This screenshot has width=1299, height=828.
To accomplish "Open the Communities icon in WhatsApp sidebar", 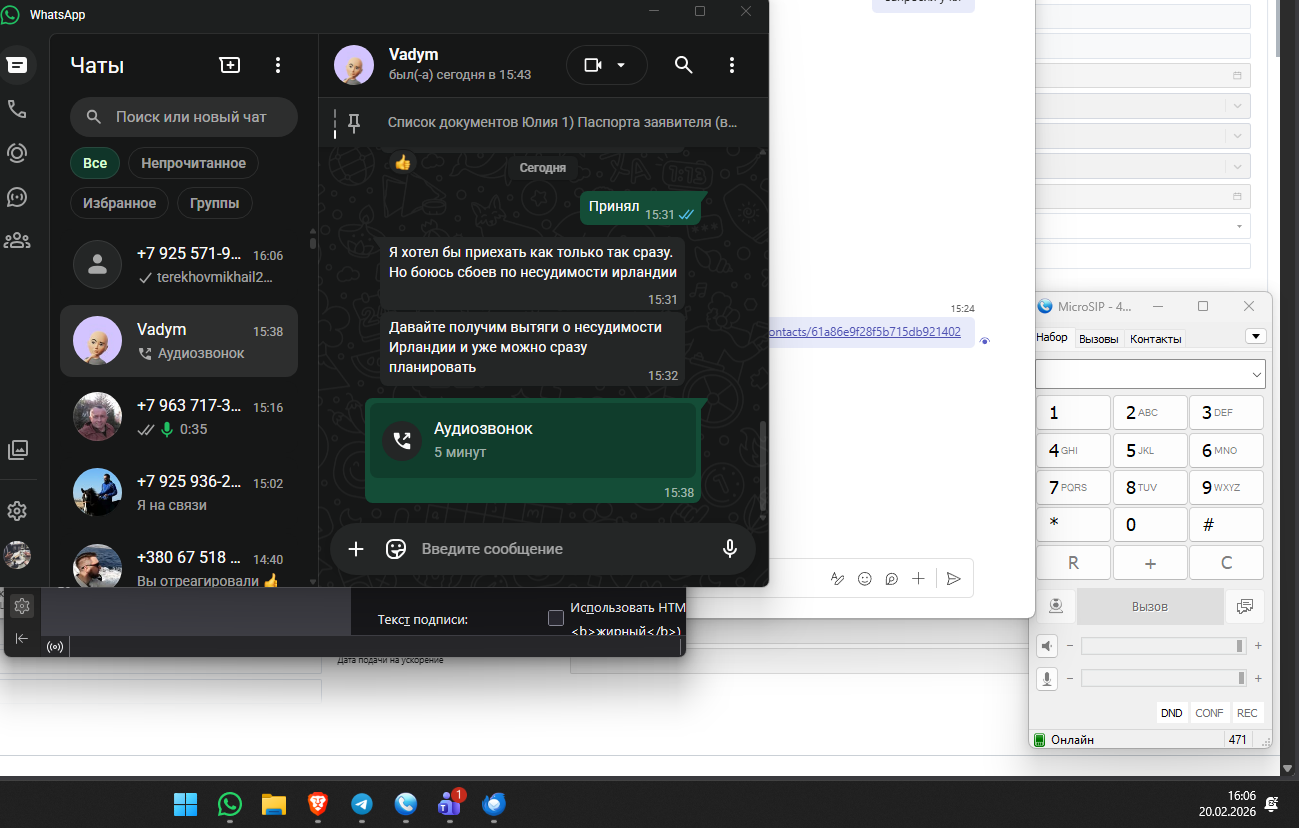I will [17, 240].
